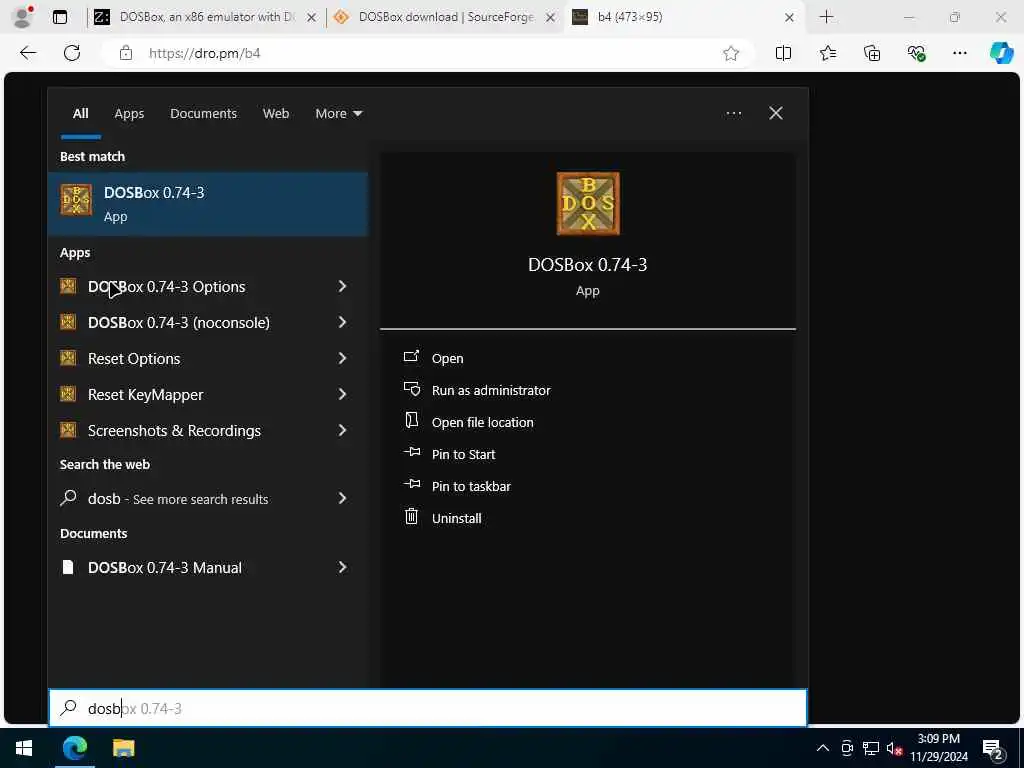Choose Open file location
The height and width of the screenshot is (768, 1024).
pyautogui.click(x=483, y=422)
